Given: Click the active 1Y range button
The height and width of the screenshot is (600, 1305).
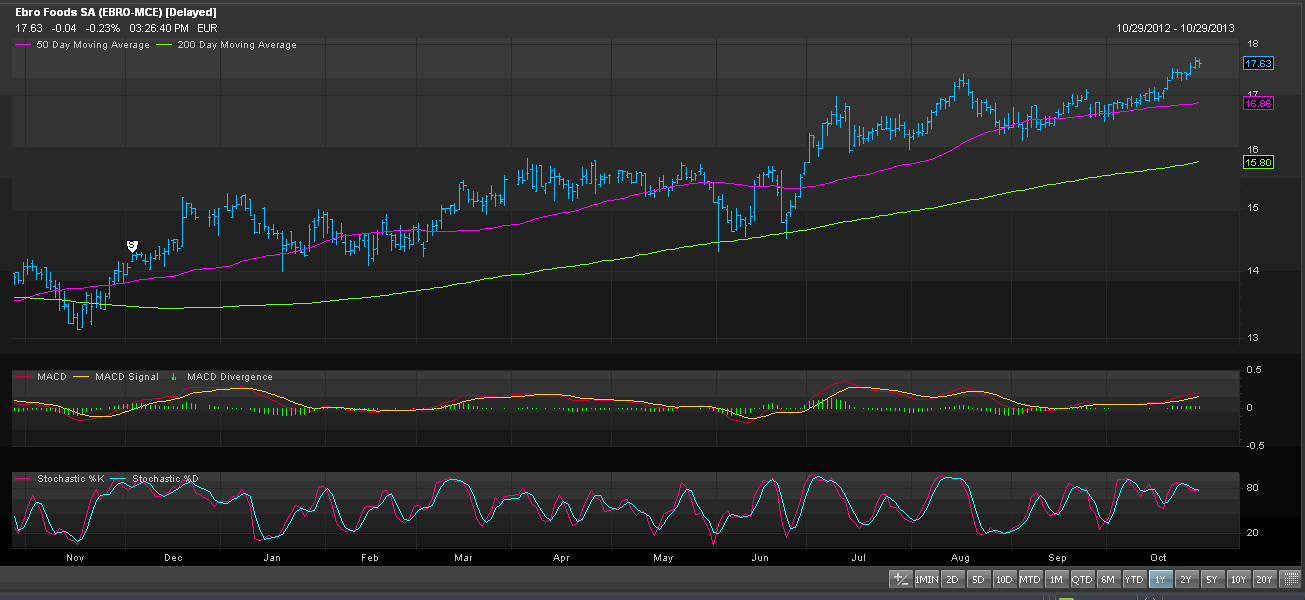Looking at the screenshot, I should pyautogui.click(x=1160, y=579).
